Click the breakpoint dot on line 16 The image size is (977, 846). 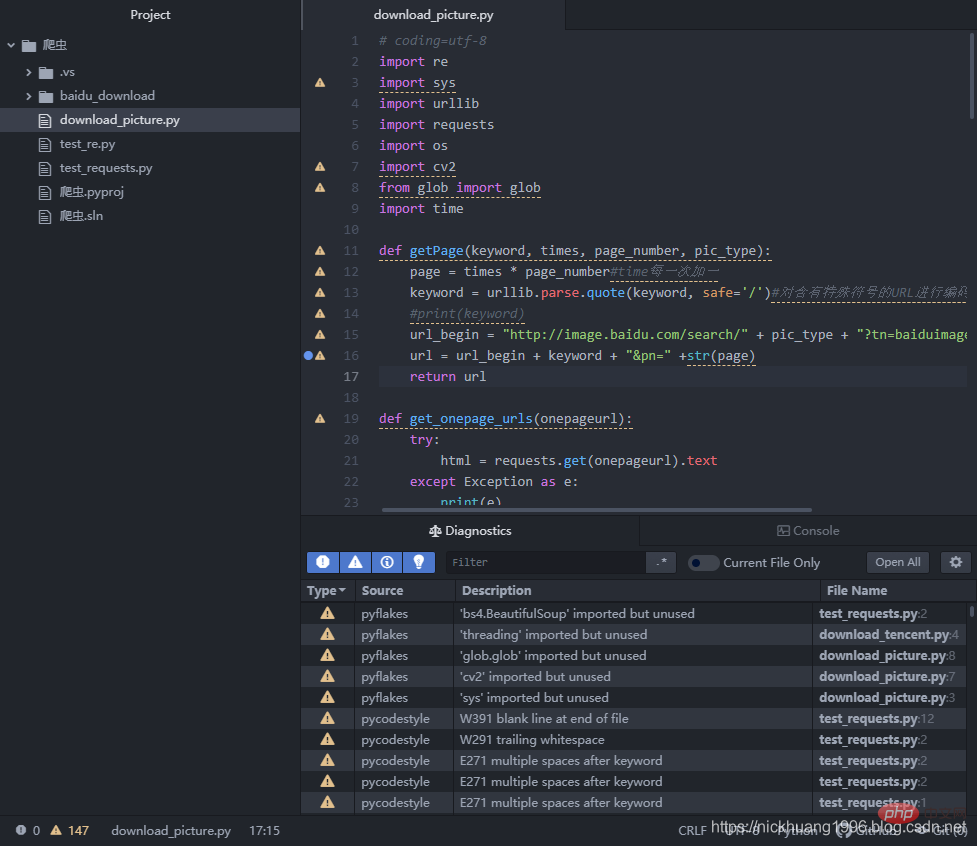pyautogui.click(x=308, y=355)
